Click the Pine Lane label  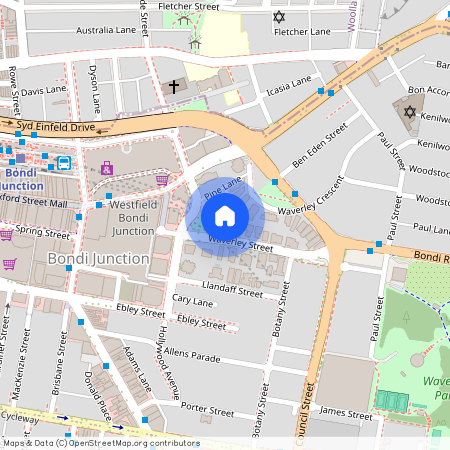click(x=222, y=188)
